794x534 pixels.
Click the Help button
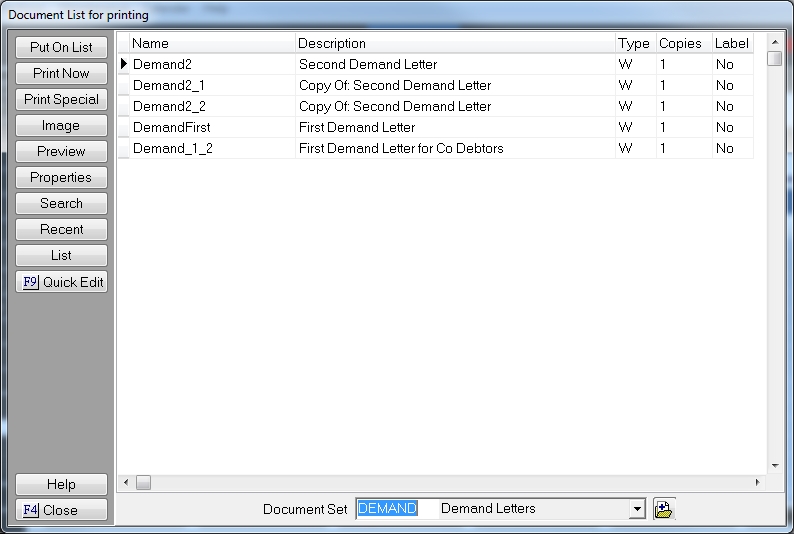61,484
